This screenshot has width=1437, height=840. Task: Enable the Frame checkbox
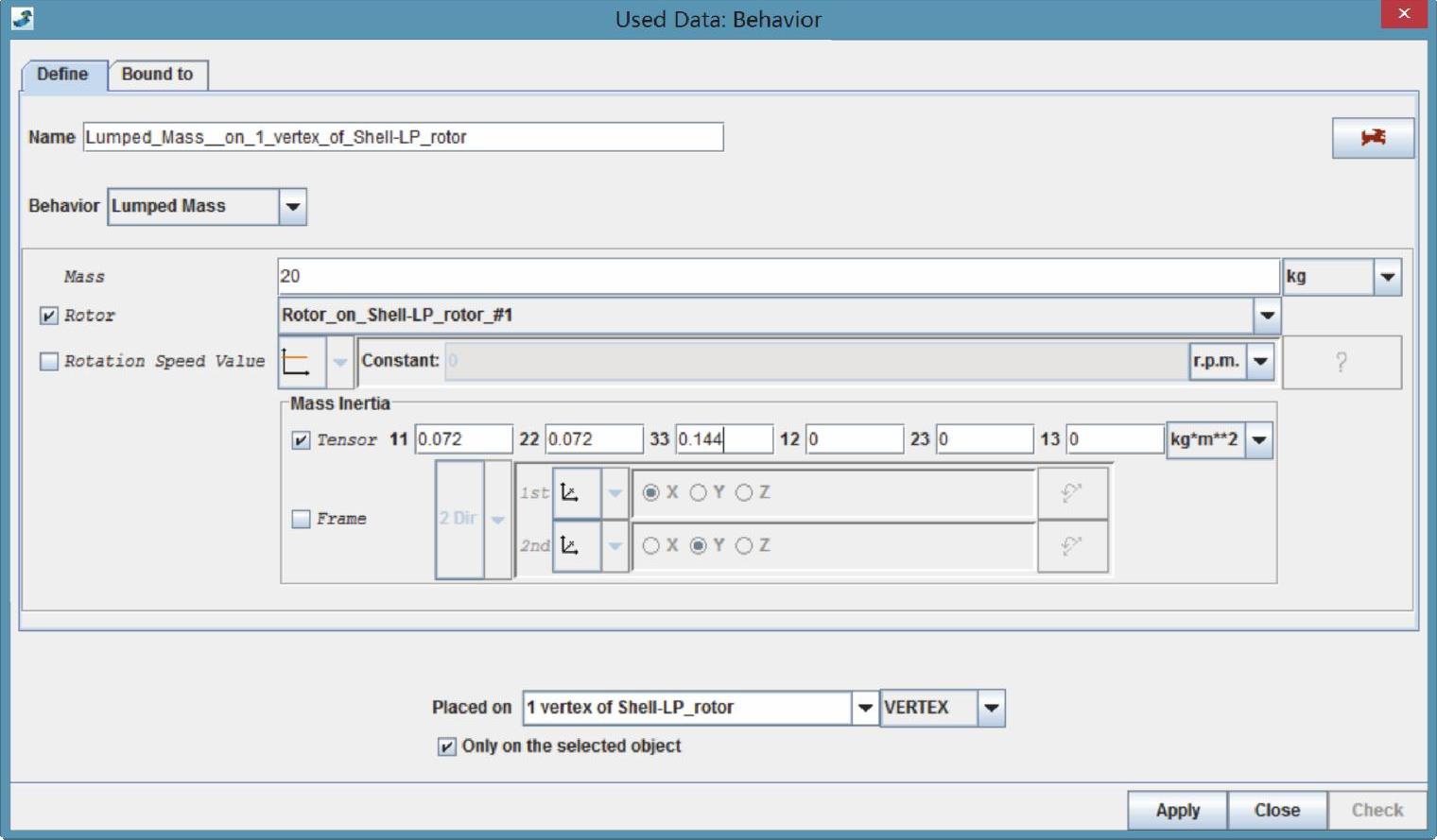[x=302, y=519]
